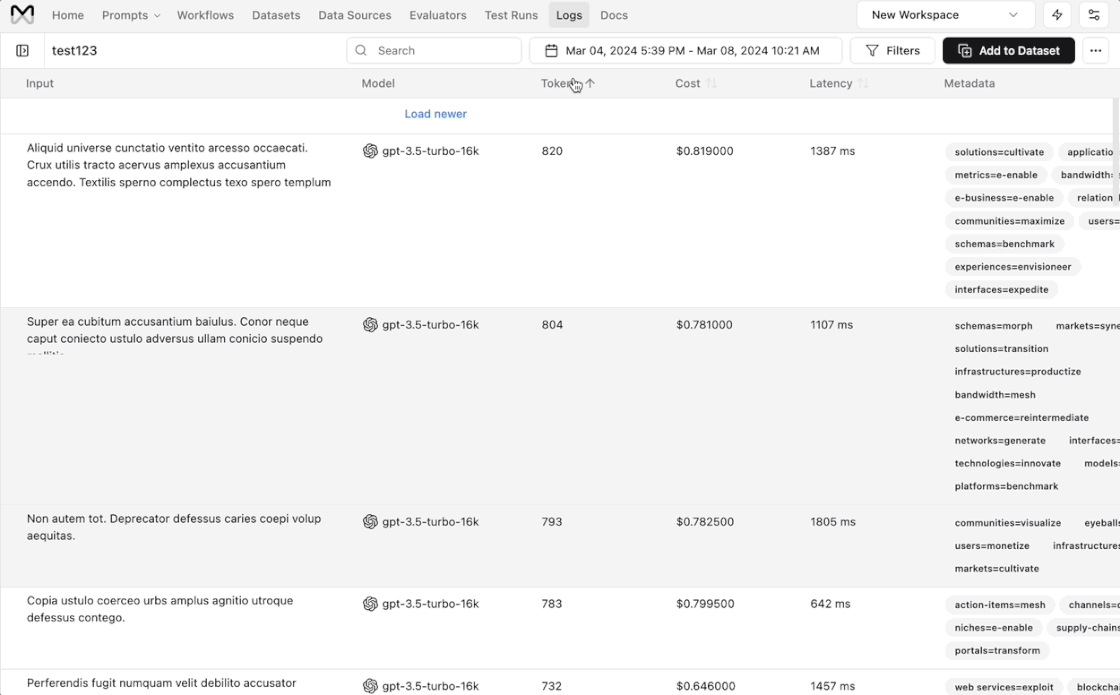
Task: Open log starting 'Perferendis fugit numquam'
Action: point(161,683)
